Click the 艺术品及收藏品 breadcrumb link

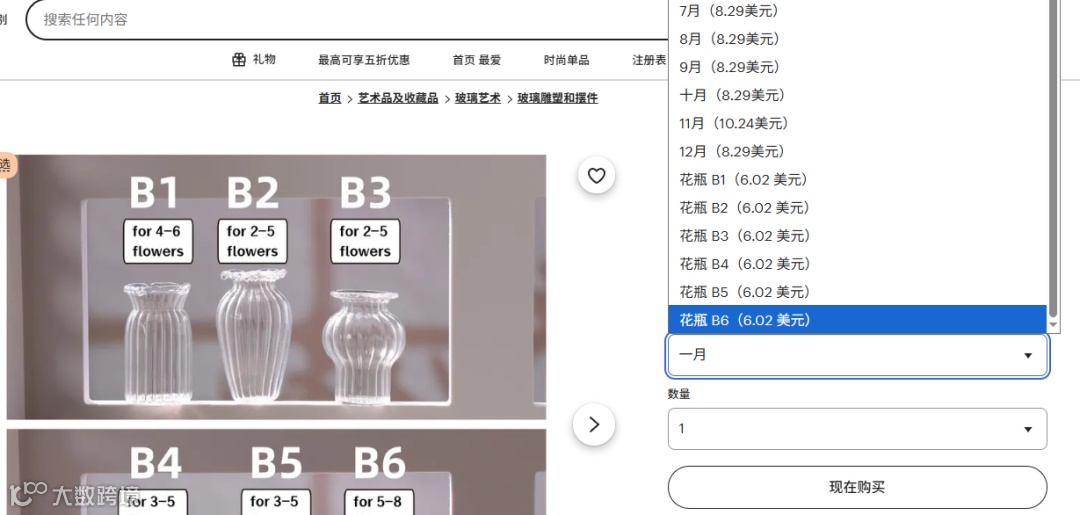(398, 98)
